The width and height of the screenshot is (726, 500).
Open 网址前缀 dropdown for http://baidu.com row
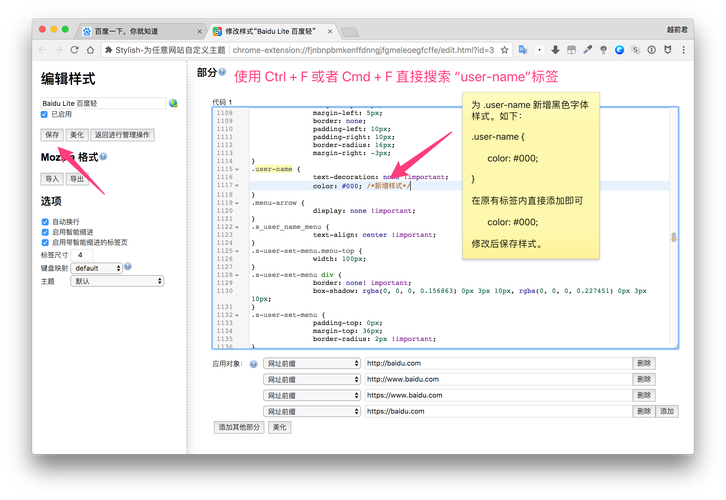coord(311,364)
